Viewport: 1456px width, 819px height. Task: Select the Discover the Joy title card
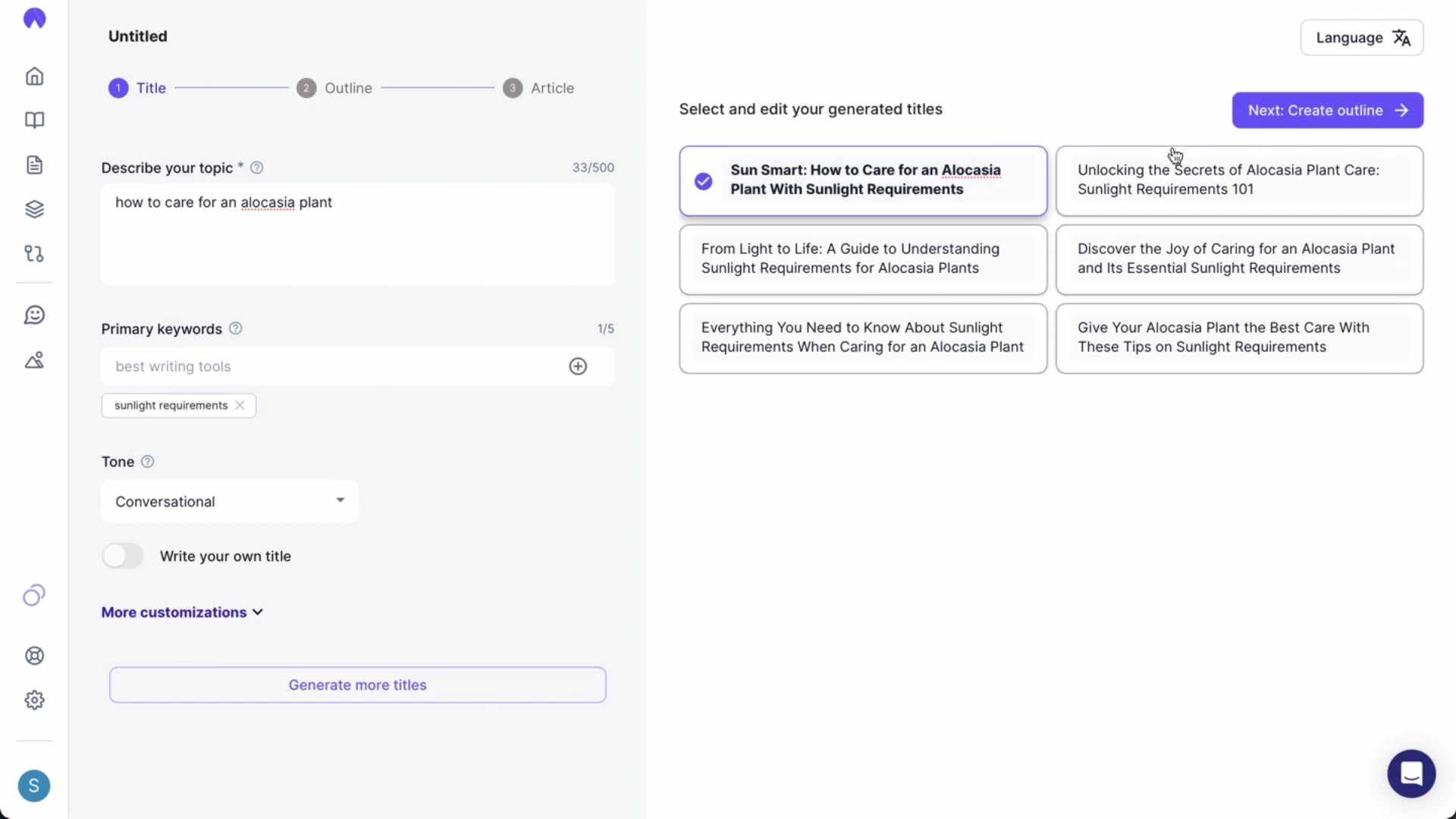coord(1239,259)
